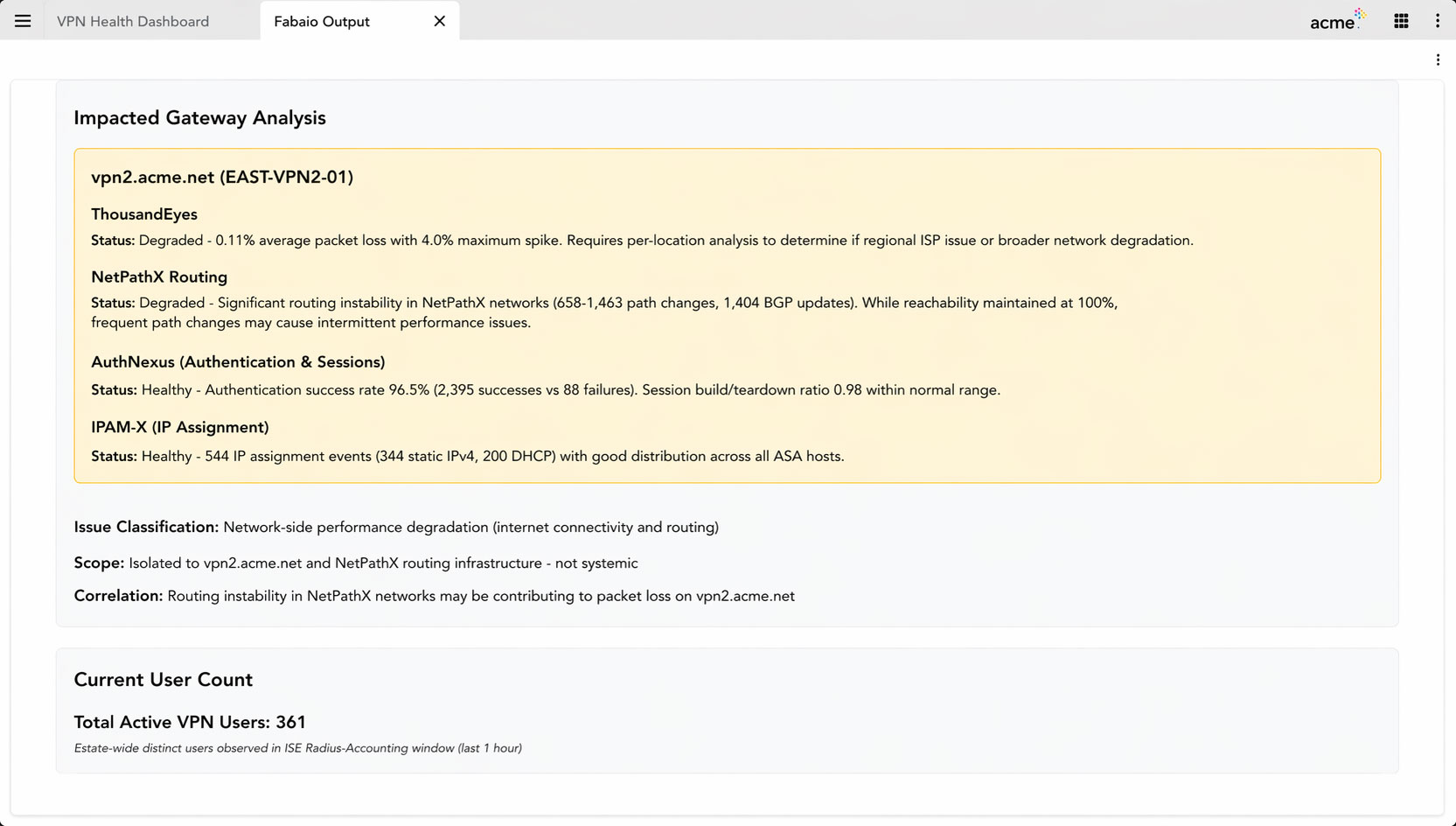Image resolution: width=1456 pixels, height=826 pixels.
Task: Open the output panel kebab options menu
Action: pos(1438,59)
